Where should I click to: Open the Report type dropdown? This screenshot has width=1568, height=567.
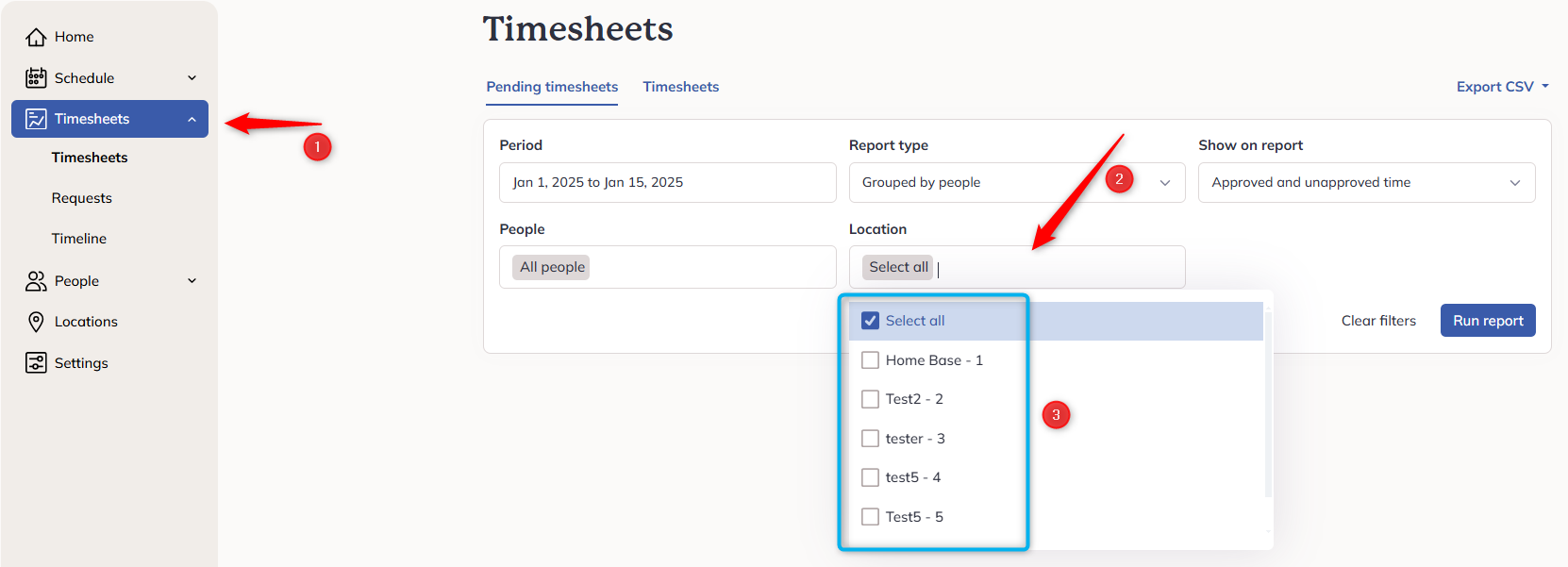point(1017,182)
